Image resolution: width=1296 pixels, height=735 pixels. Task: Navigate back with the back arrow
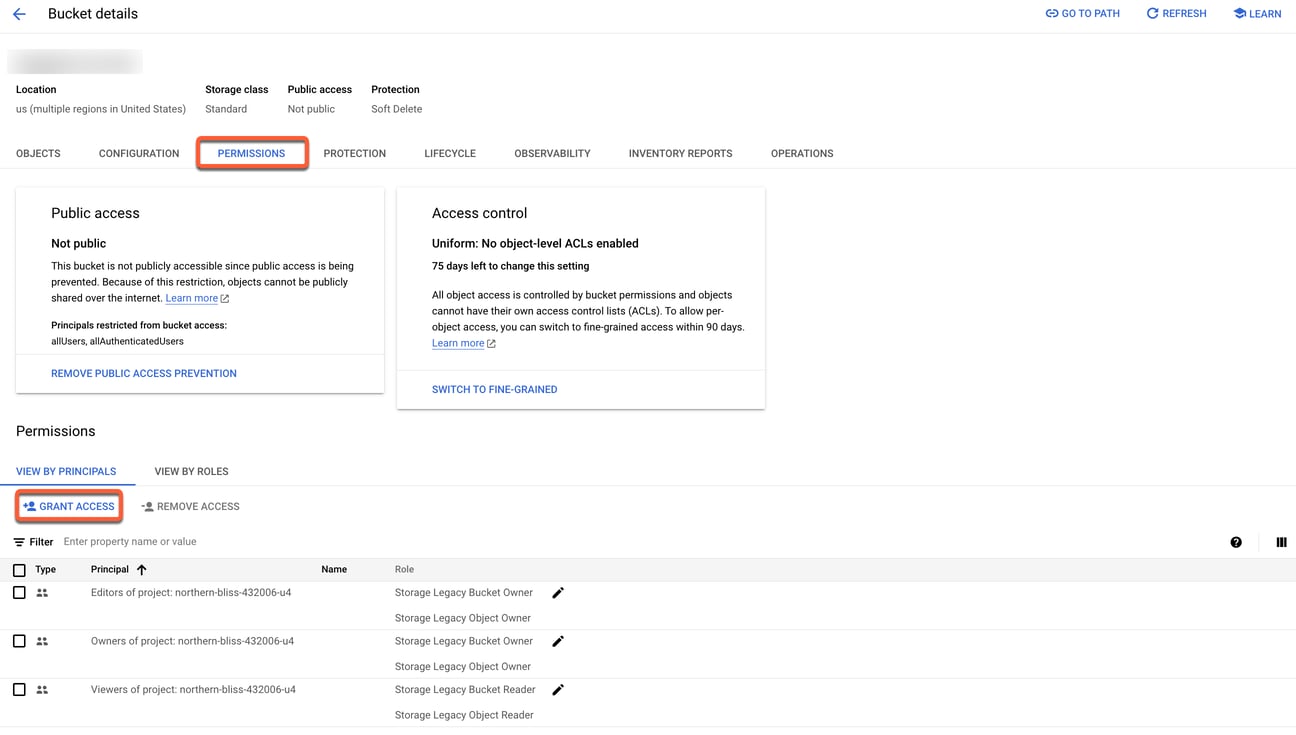[x=19, y=13]
